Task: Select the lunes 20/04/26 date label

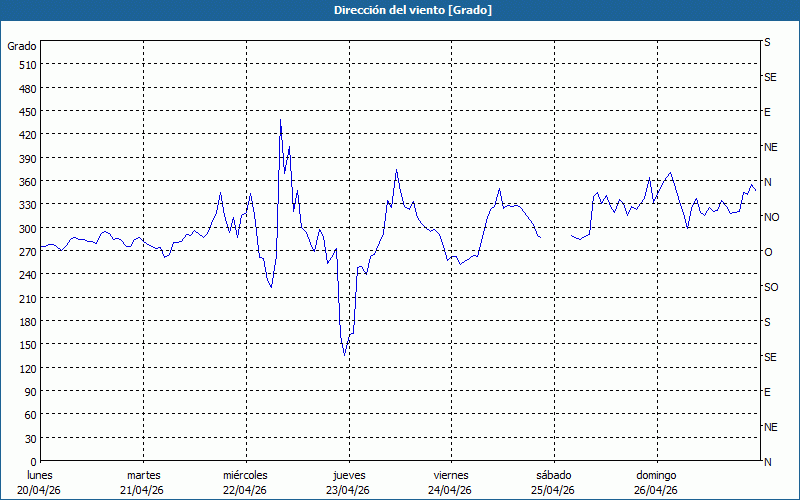Action: tap(40, 482)
